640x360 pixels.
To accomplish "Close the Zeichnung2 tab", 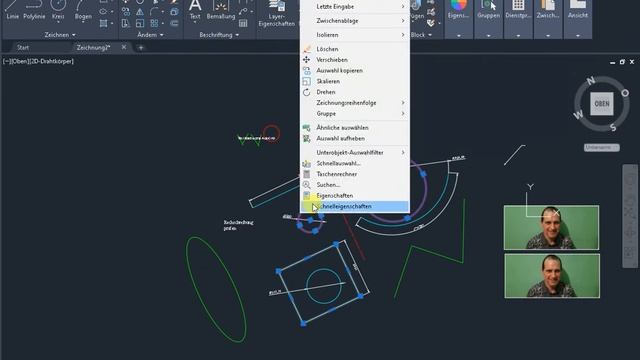I will (124, 47).
